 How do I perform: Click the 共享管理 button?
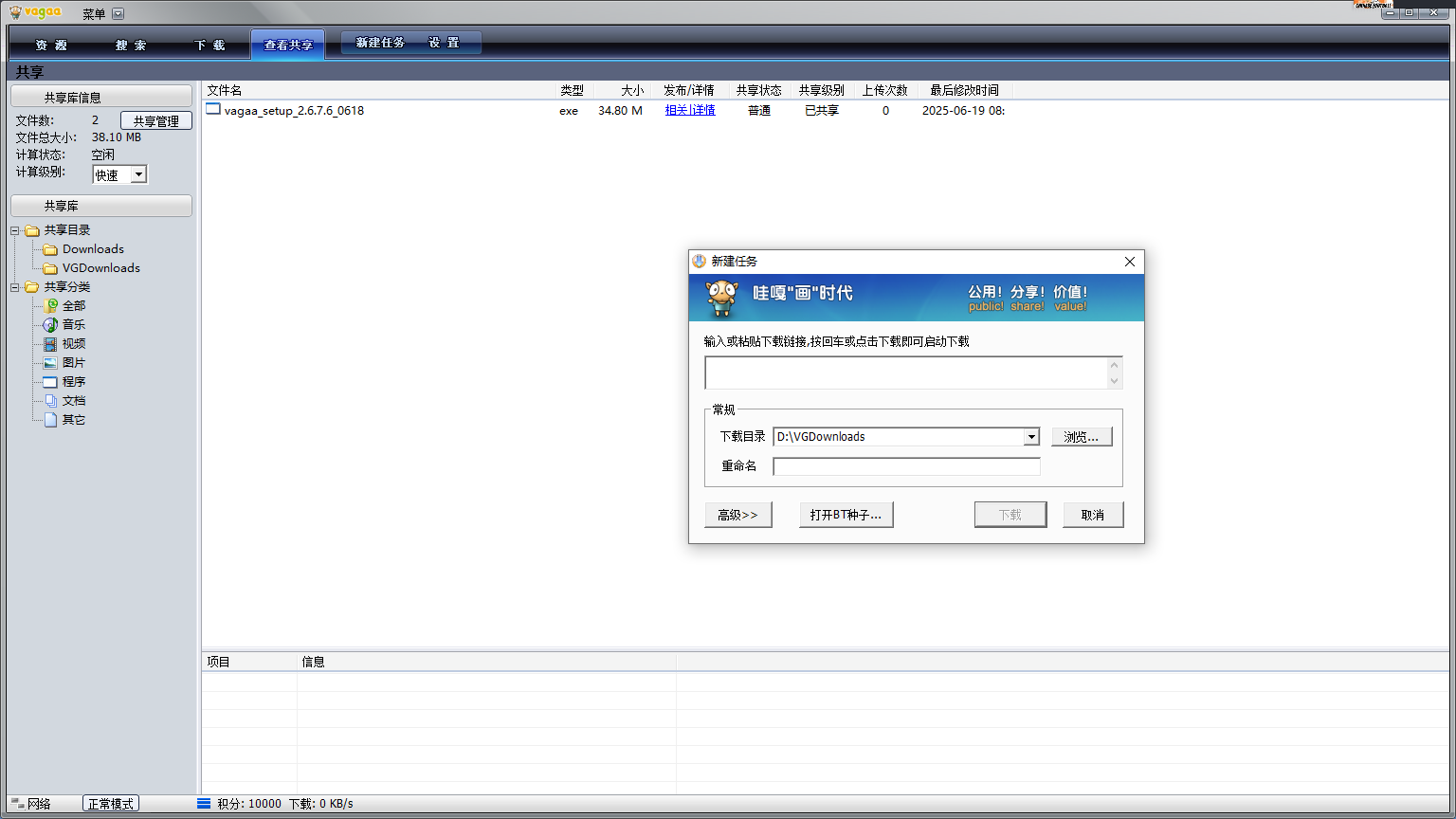point(156,120)
